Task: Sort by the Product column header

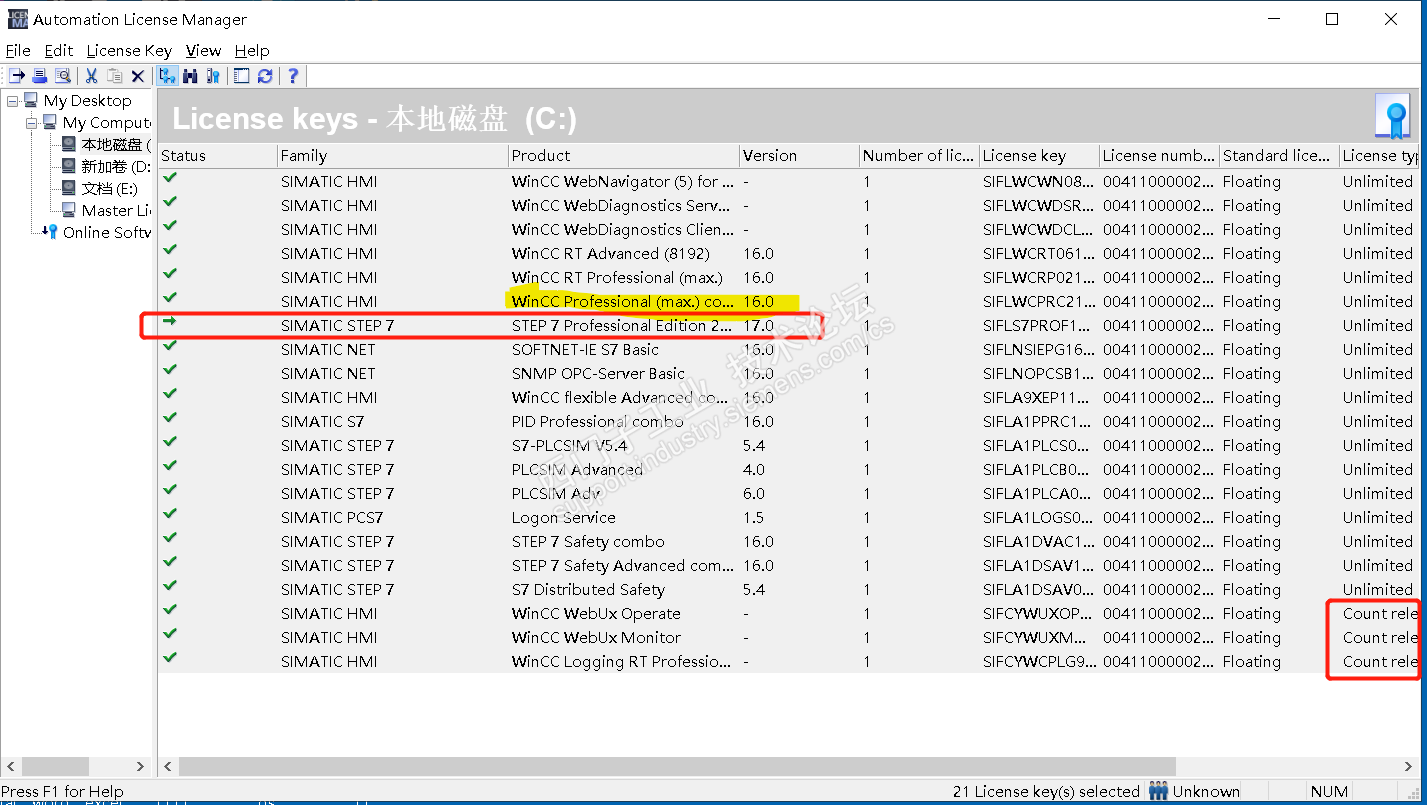Action: (x=624, y=155)
